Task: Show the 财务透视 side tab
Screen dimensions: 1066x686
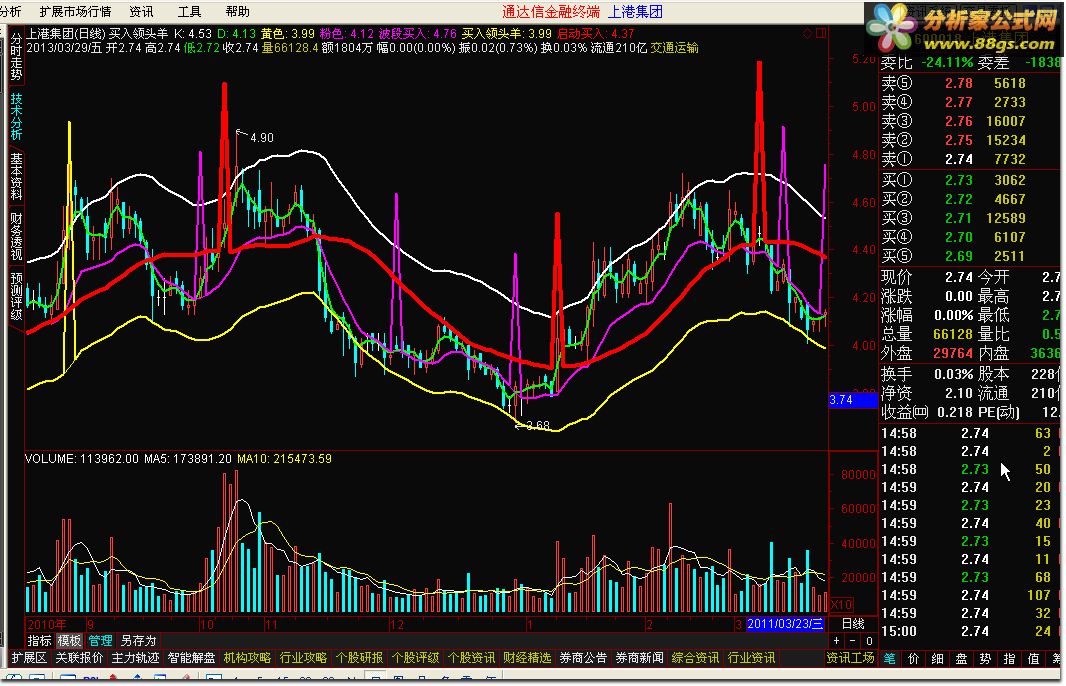Action: [16, 236]
